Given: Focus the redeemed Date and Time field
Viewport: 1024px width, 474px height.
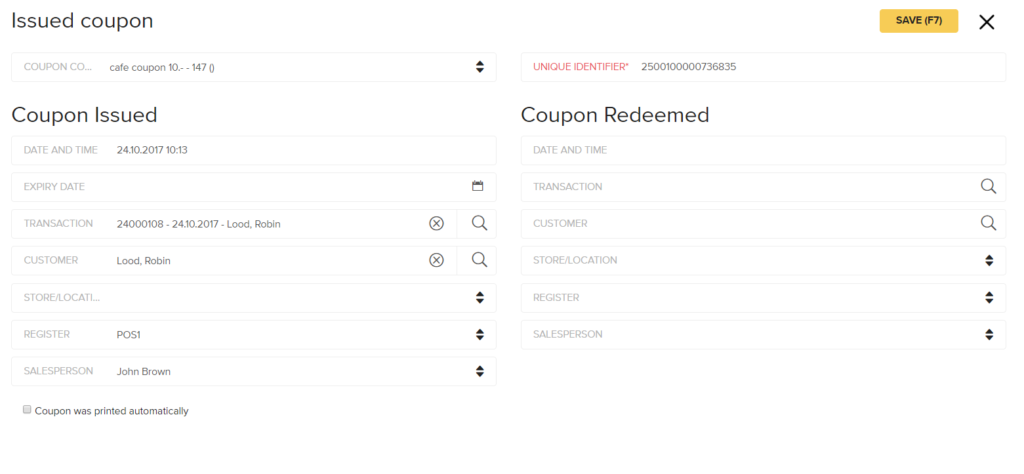Looking at the screenshot, I should point(763,150).
